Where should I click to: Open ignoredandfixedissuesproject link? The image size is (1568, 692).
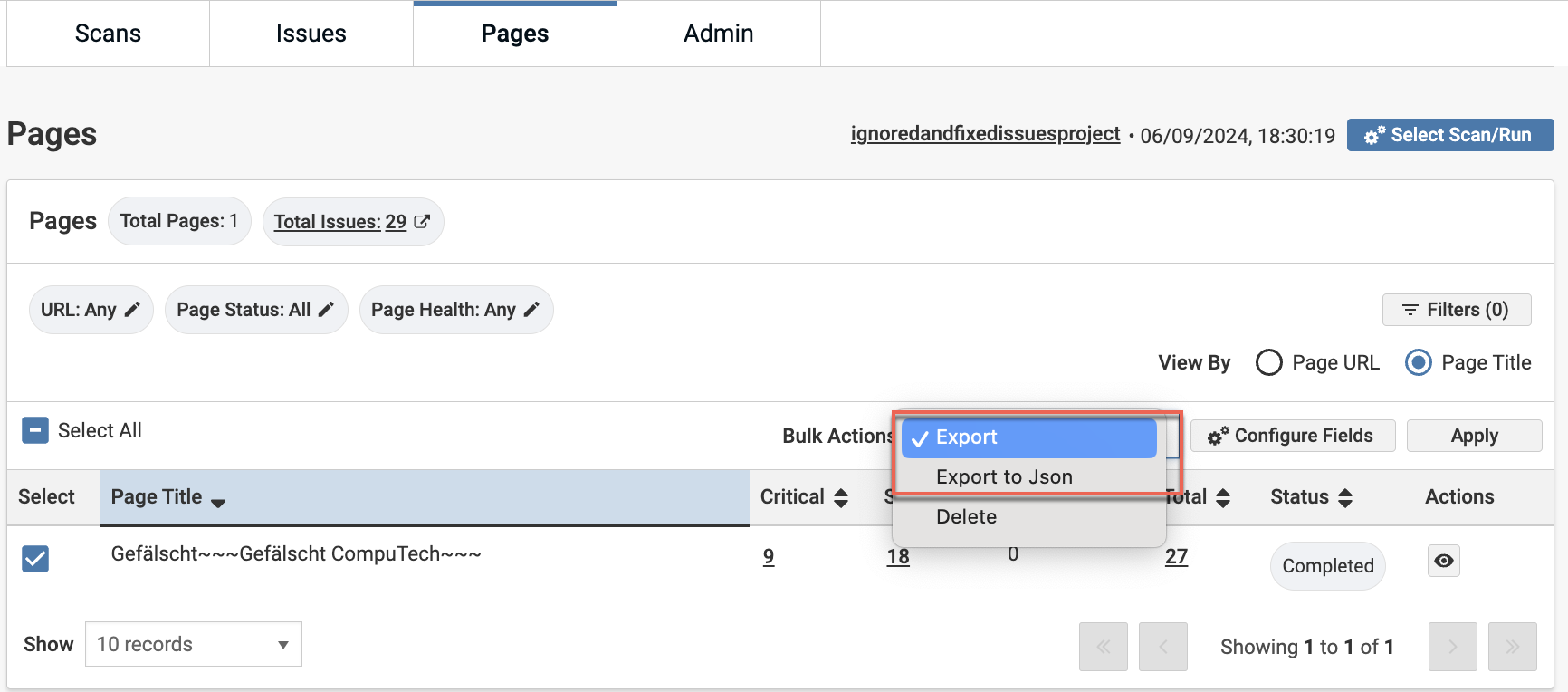pyautogui.click(x=985, y=134)
